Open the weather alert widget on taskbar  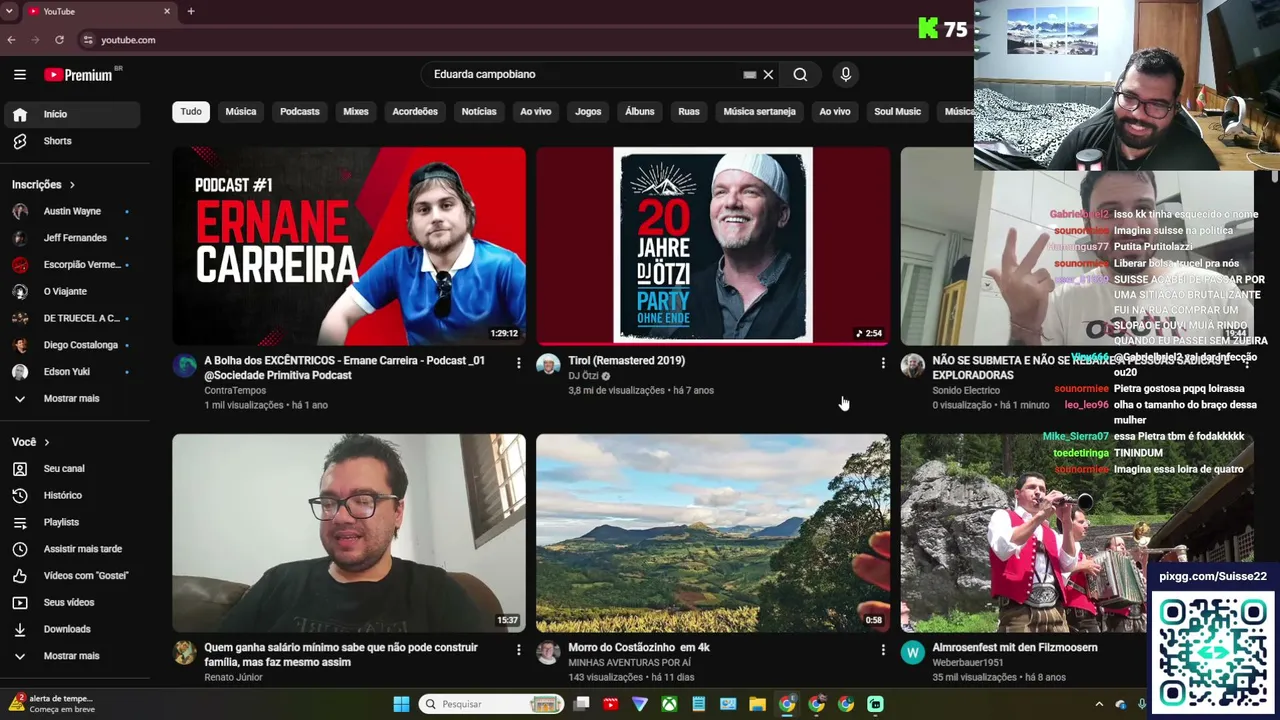point(52,704)
